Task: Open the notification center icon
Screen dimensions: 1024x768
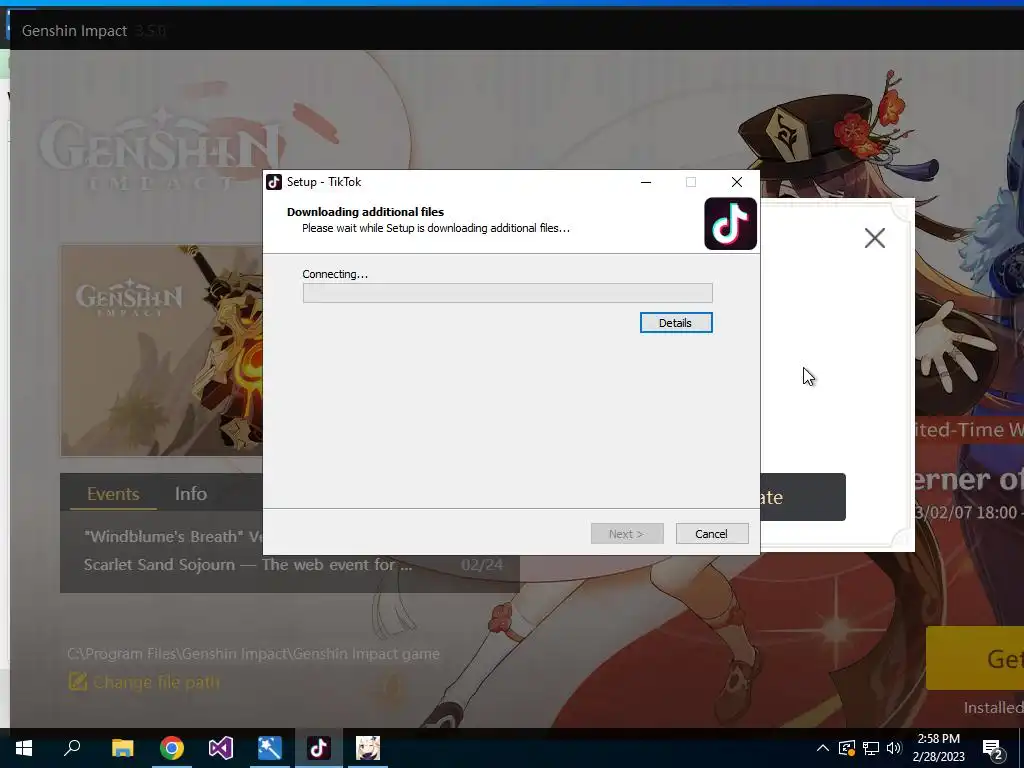Action: [993, 749]
